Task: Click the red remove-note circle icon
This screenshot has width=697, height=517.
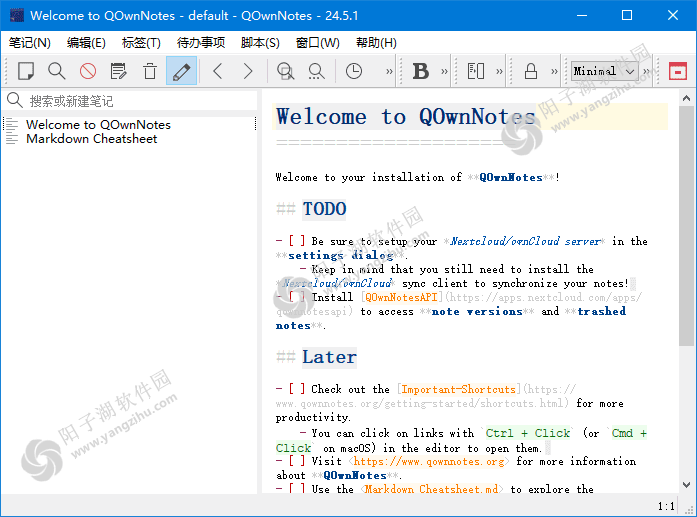Action: point(88,71)
